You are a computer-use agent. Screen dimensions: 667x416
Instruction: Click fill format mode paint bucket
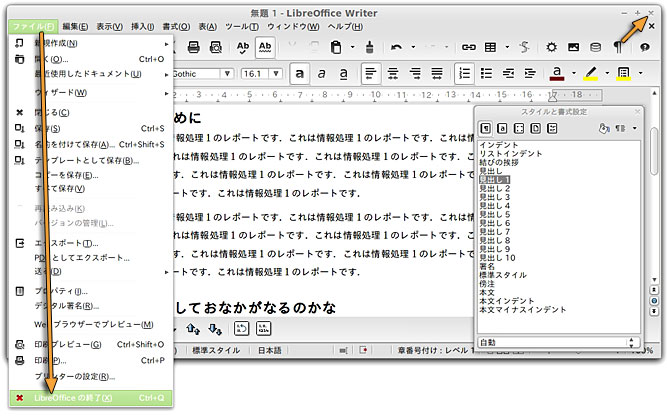604,128
